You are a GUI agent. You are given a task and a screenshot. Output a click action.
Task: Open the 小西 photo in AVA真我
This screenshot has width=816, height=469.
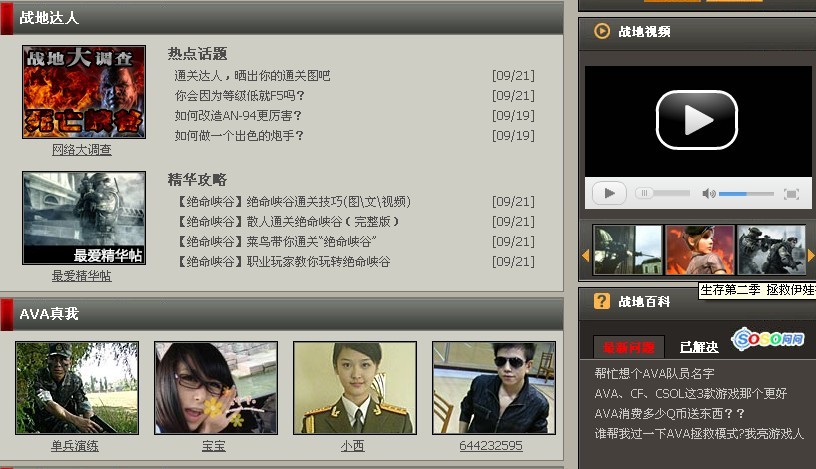(x=354, y=388)
